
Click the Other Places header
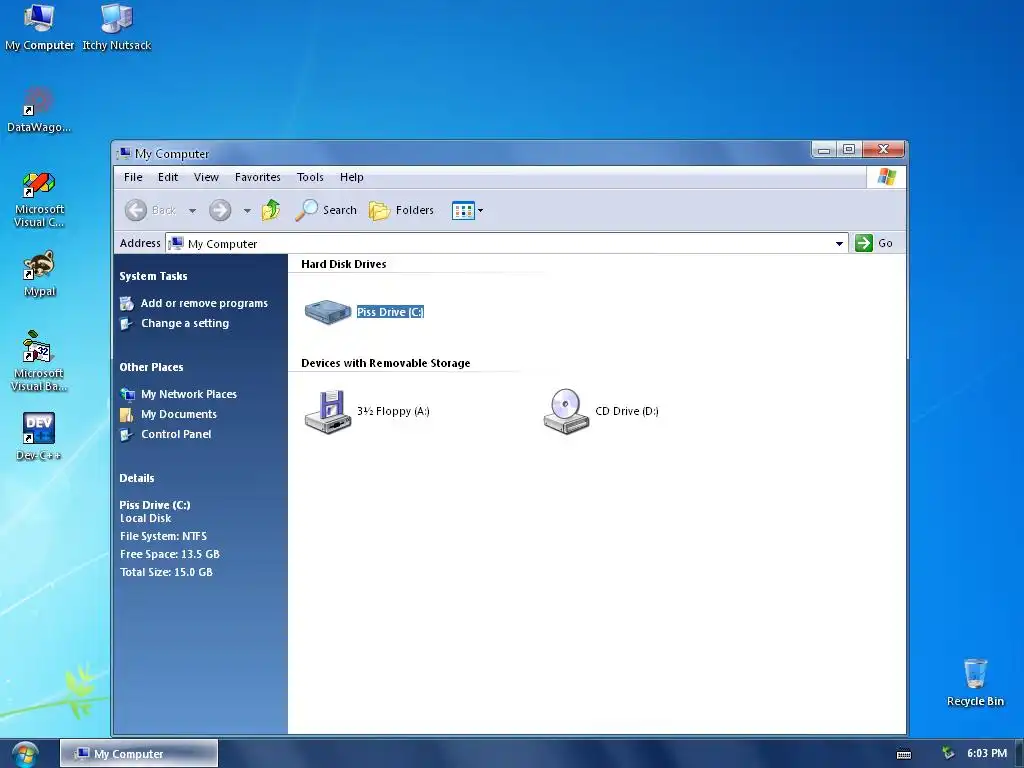click(152, 367)
